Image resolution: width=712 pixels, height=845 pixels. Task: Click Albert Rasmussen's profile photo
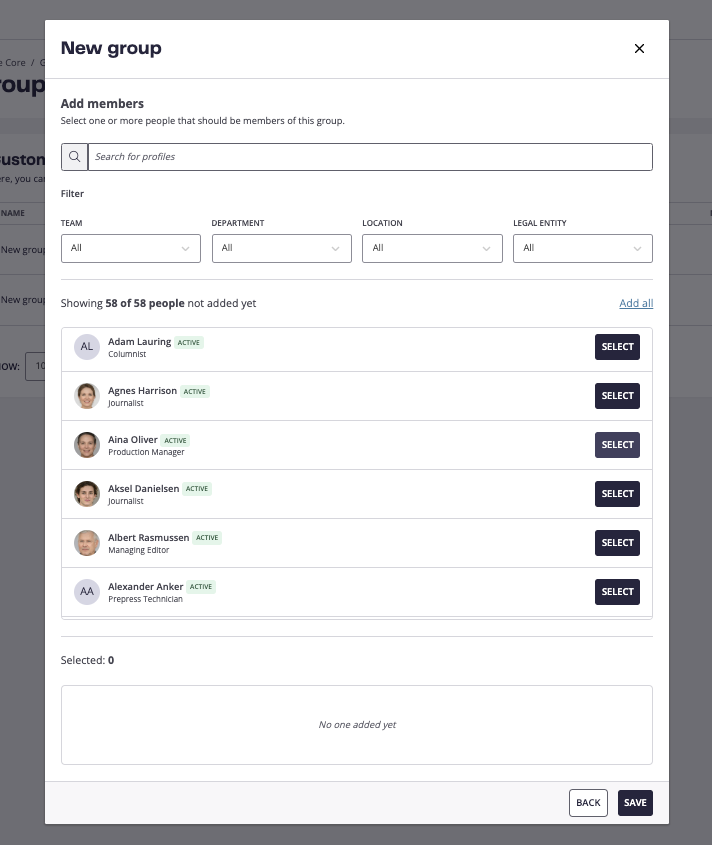point(87,543)
